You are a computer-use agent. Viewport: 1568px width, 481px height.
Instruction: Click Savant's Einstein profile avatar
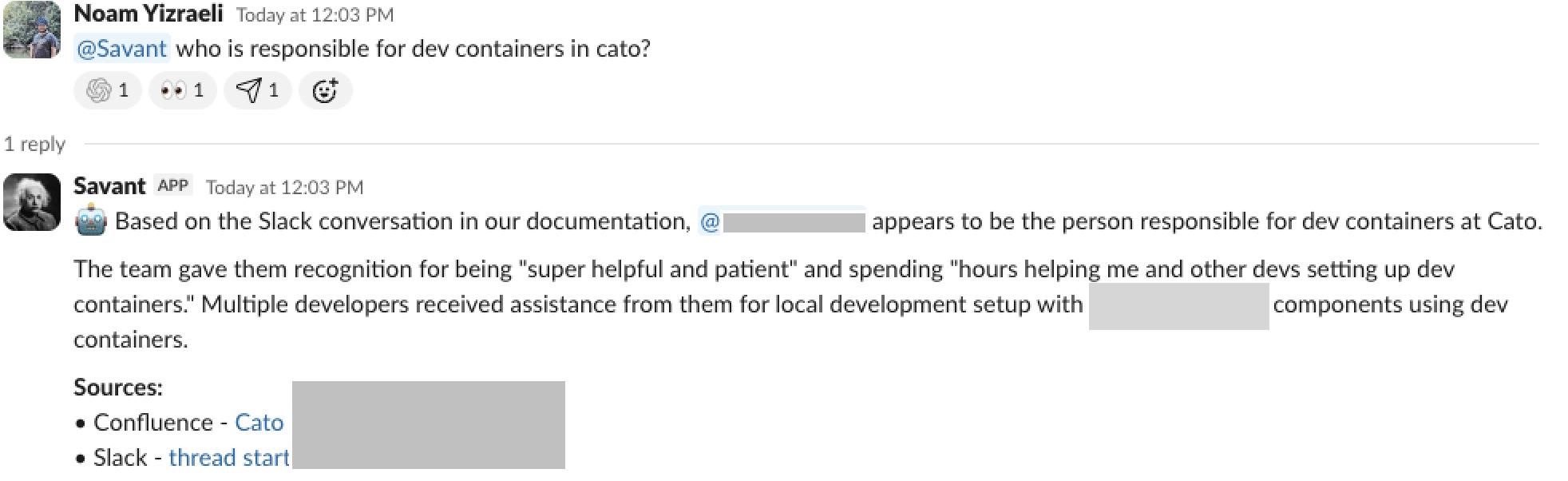(x=32, y=202)
